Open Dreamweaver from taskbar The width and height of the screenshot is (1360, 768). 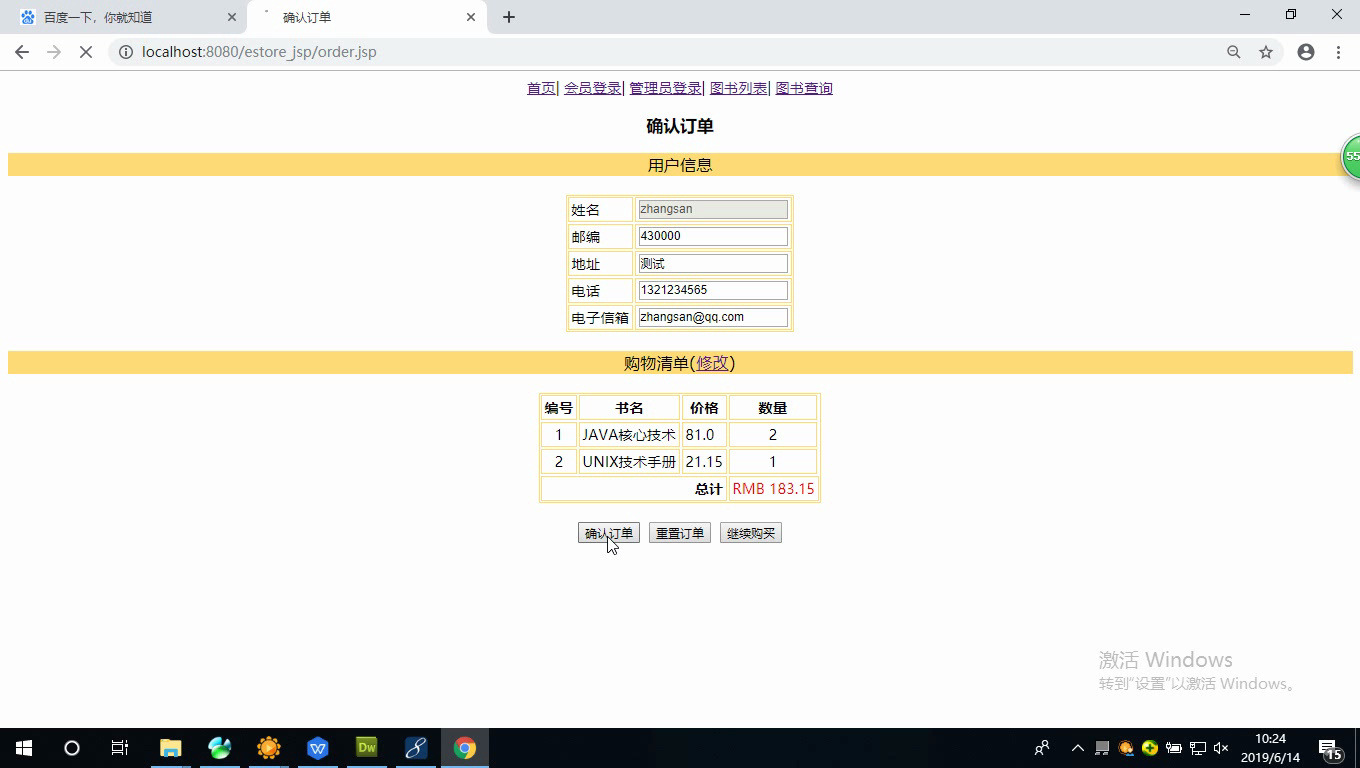coord(366,748)
